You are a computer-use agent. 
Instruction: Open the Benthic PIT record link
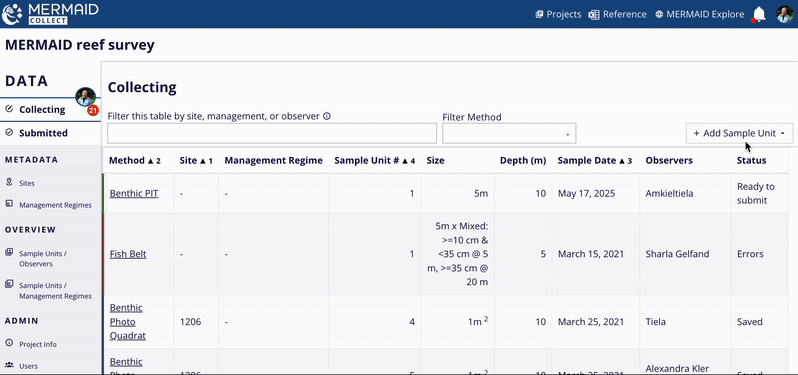(134, 193)
